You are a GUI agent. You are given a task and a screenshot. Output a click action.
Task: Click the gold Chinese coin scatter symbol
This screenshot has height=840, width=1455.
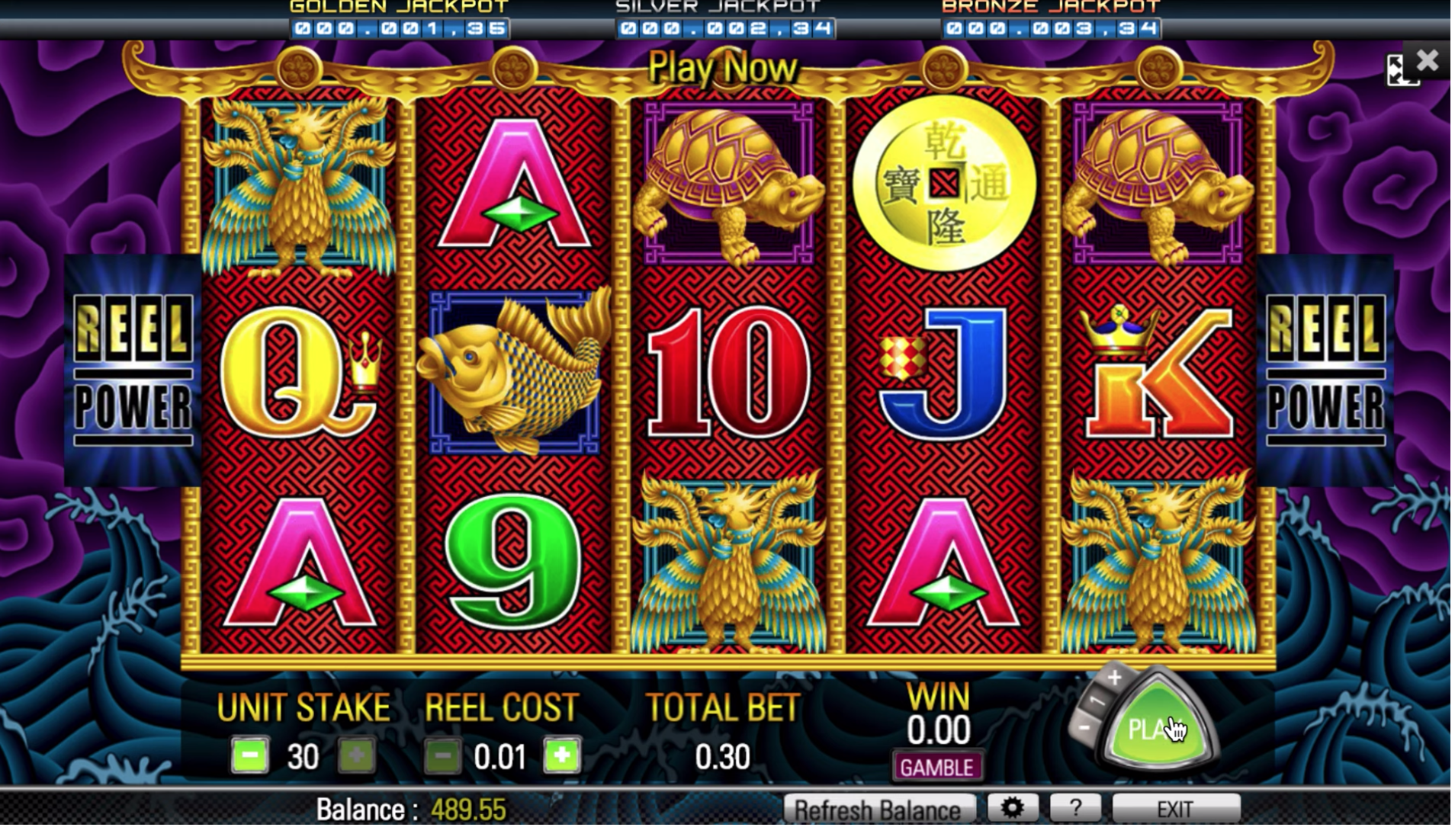[944, 182]
